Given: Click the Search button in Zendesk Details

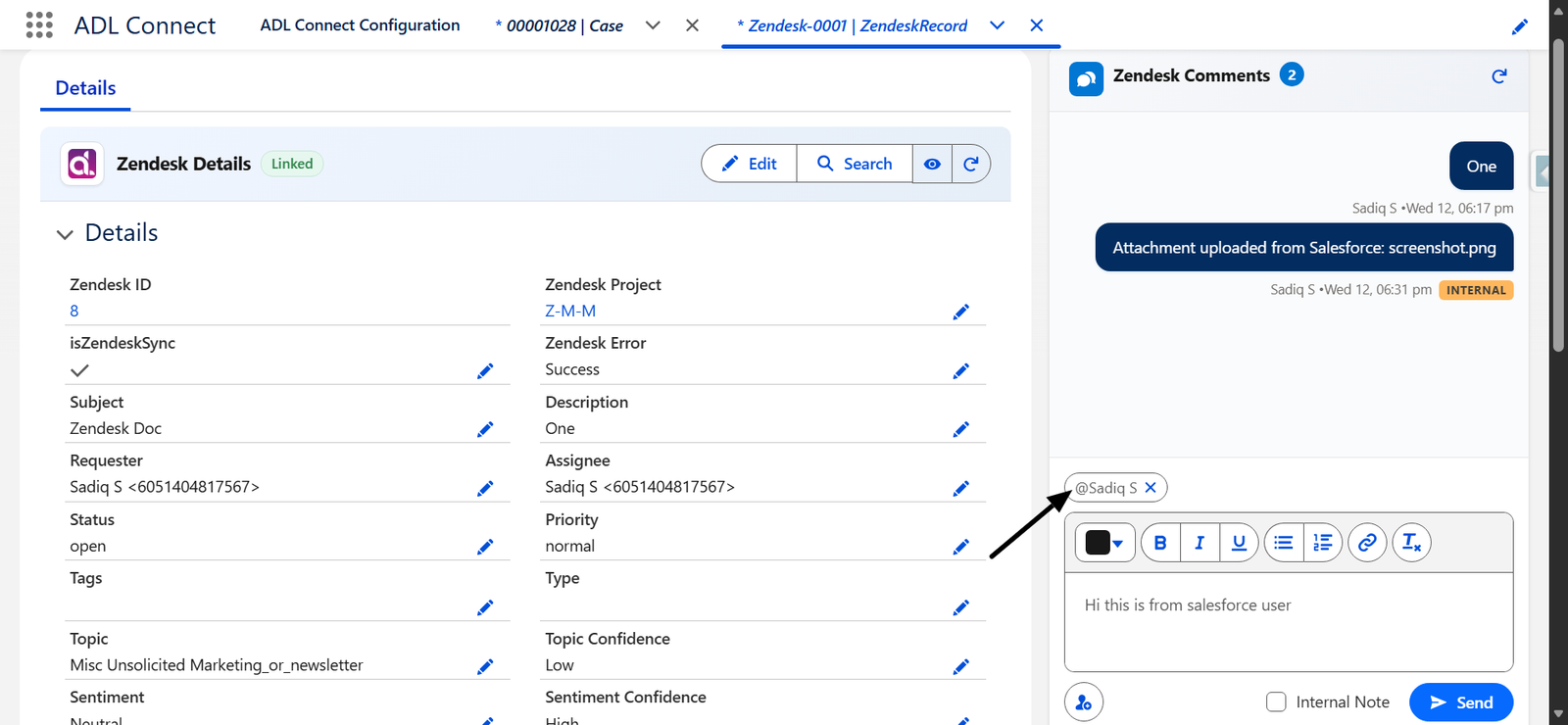Looking at the screenshot, I should [855, 164].
